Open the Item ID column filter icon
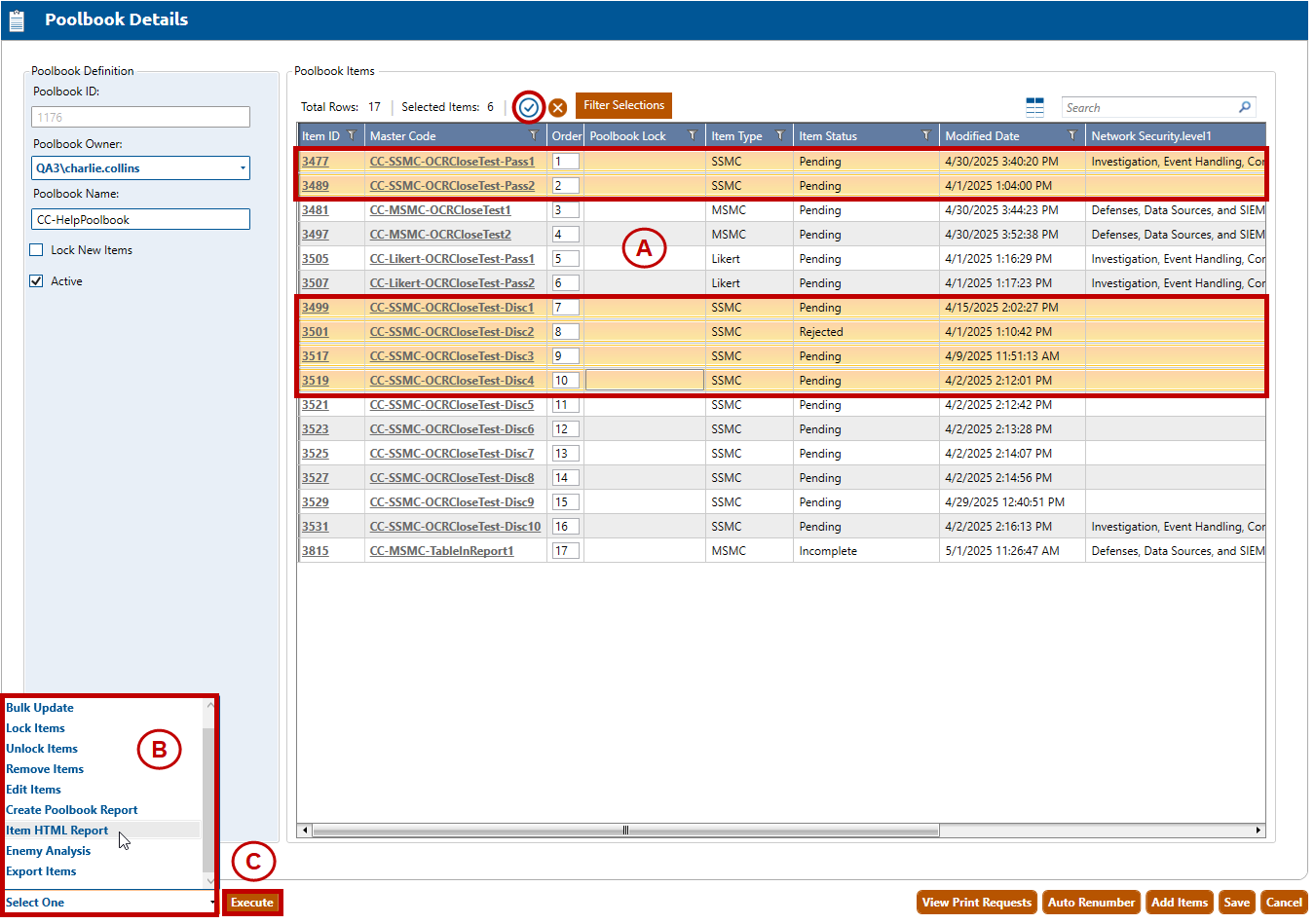This screenshot has height=924, width=1315. click(352, 135)
